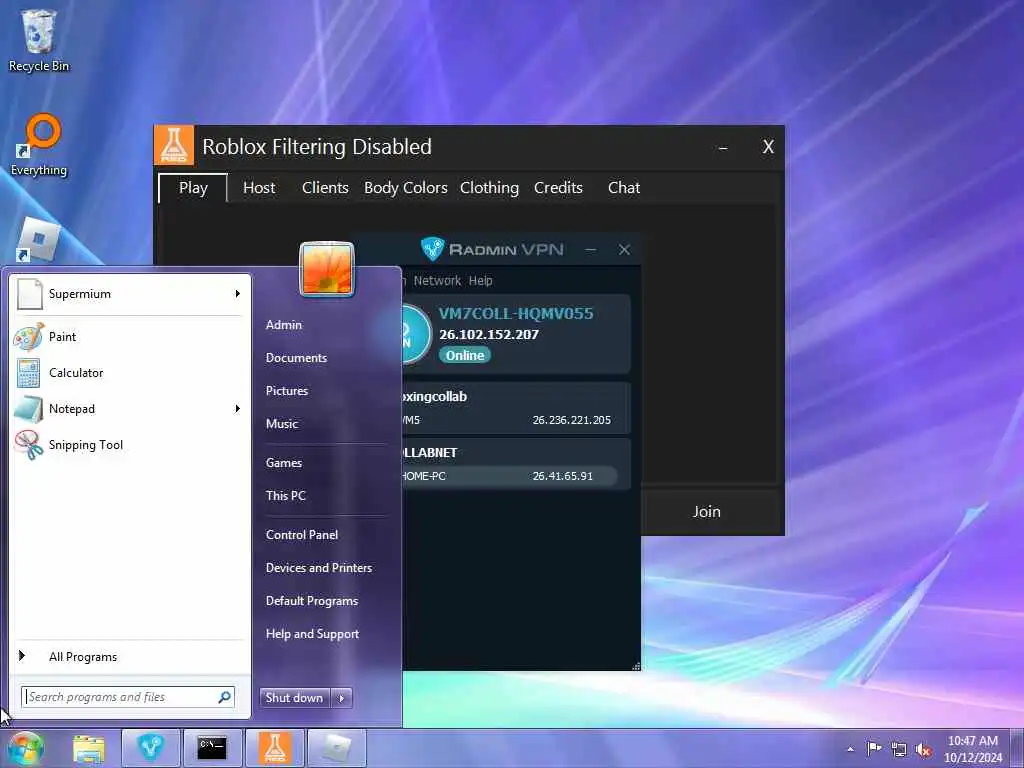1024x768 pixels.
Task: Grab the Radmin VPN resize grip corner
Action: click(635, 665)
